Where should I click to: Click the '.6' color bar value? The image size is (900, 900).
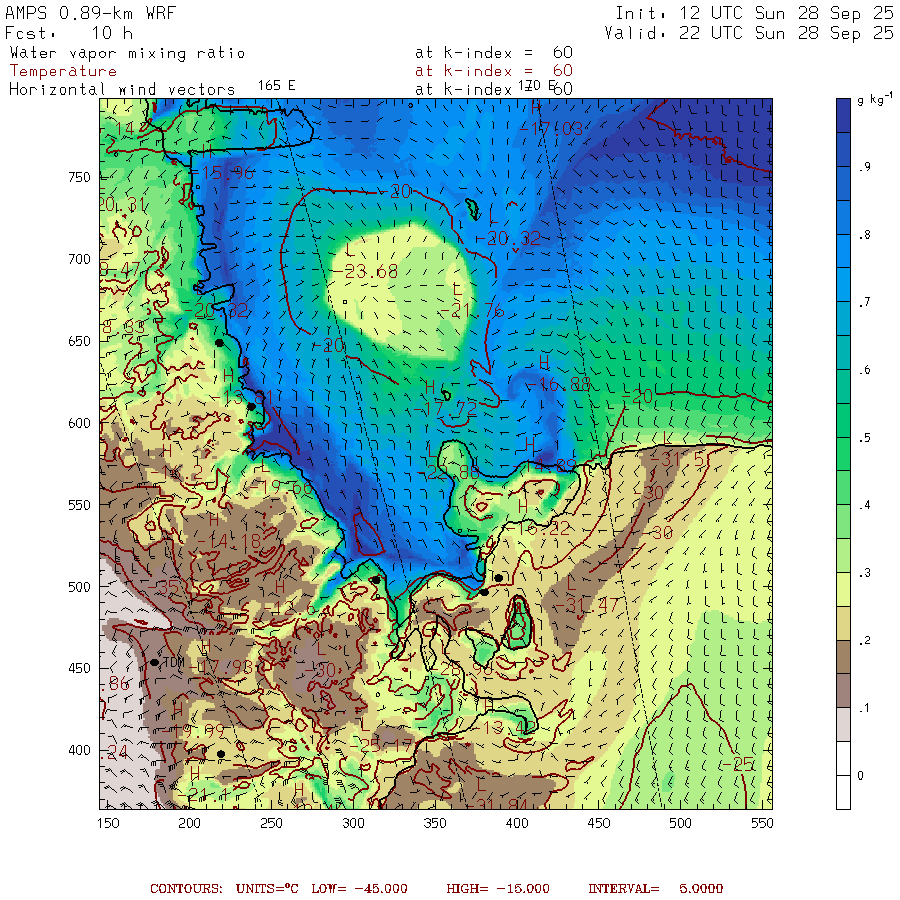(x=865, y=370)
